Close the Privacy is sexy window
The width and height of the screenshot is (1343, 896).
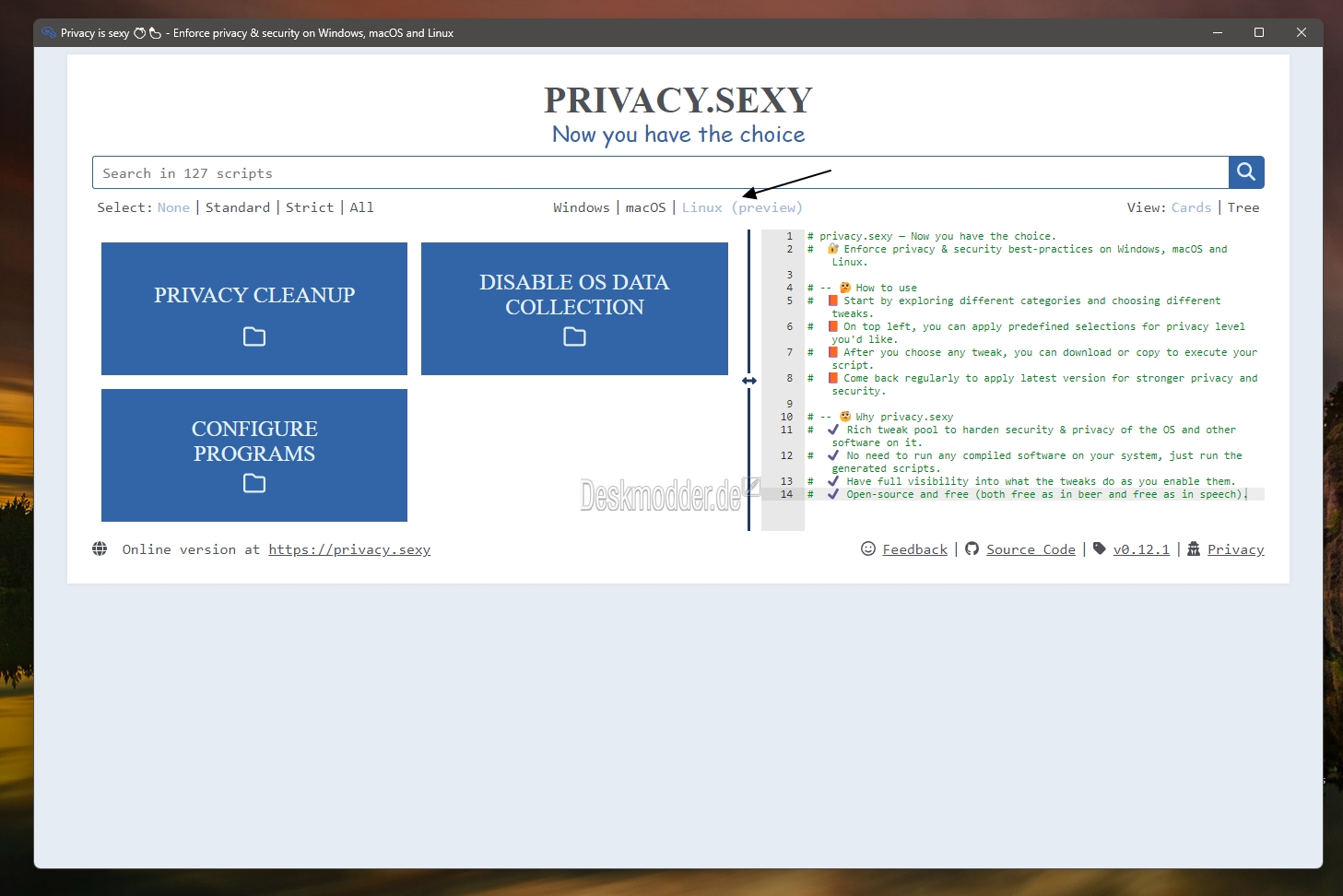(1302, 32)
